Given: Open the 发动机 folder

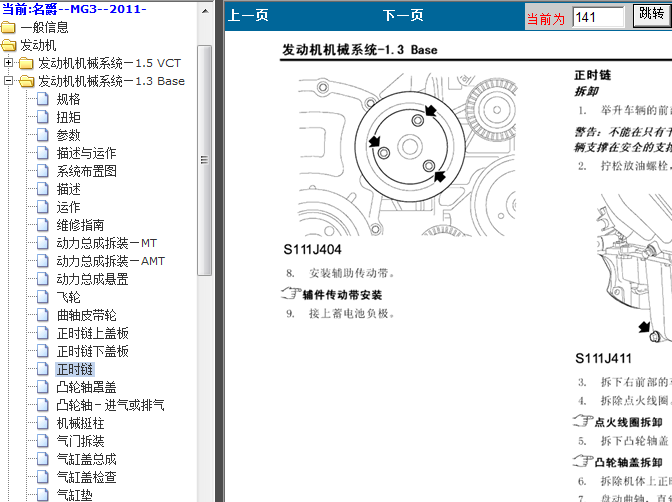Looking at the screenshot, I should 38,45.
